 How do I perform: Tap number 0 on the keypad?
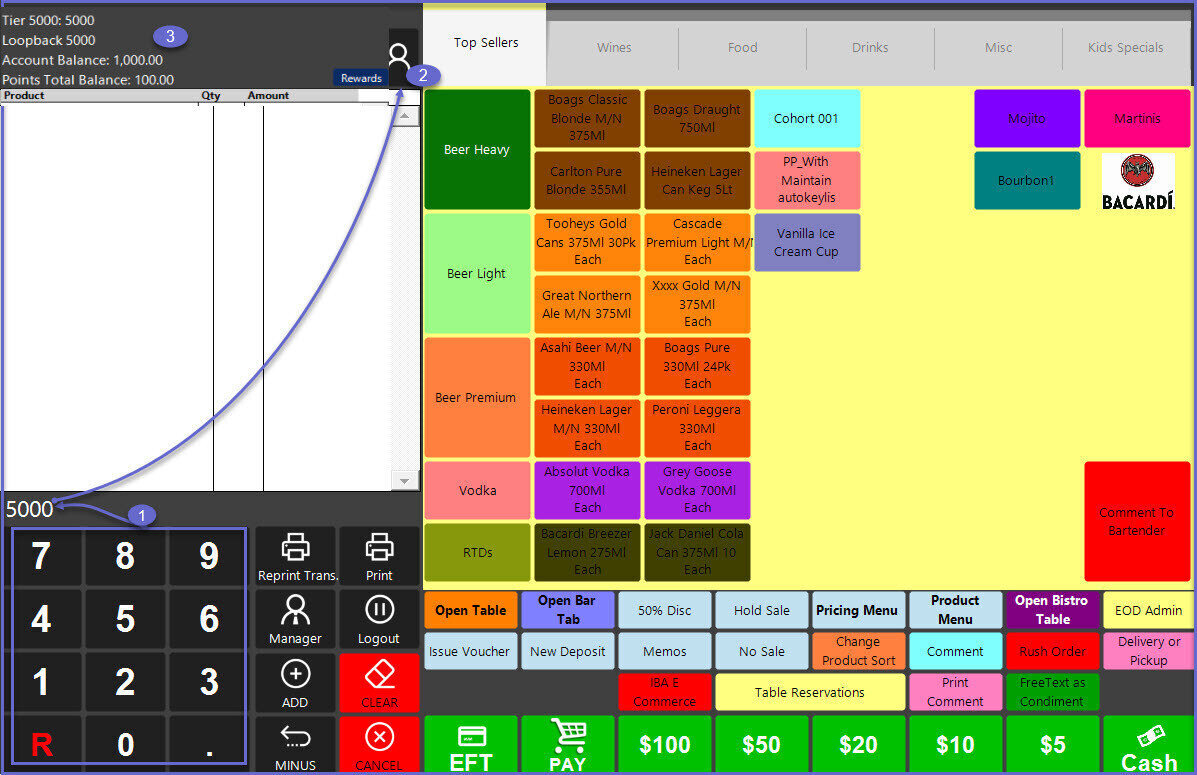[125, 744]
